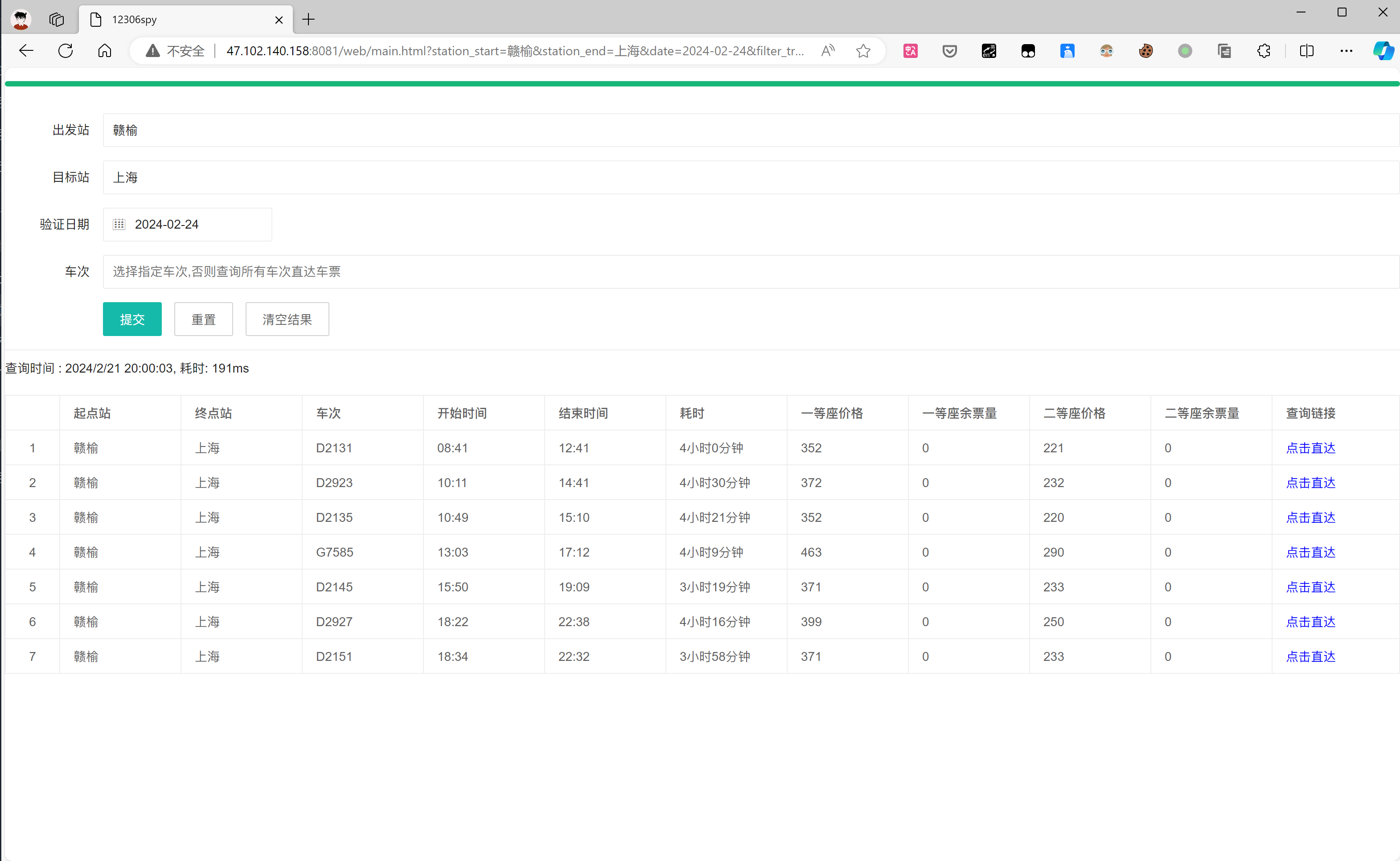Click the 重置 reset button
The height and width of the screenshot is (861, 1400).
[203, 320]
